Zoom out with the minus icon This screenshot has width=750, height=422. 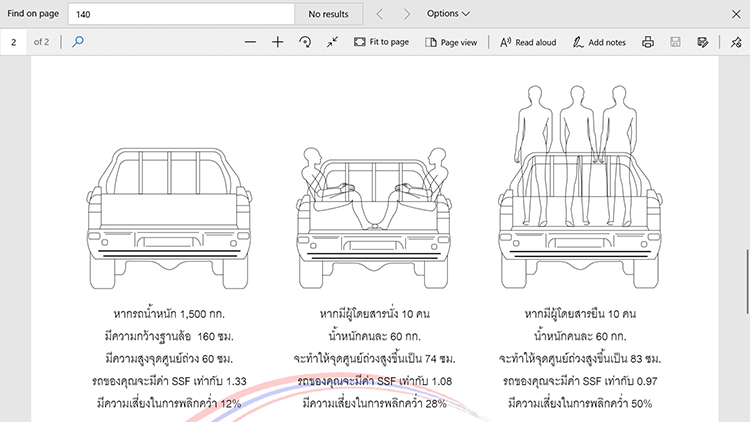250,42
